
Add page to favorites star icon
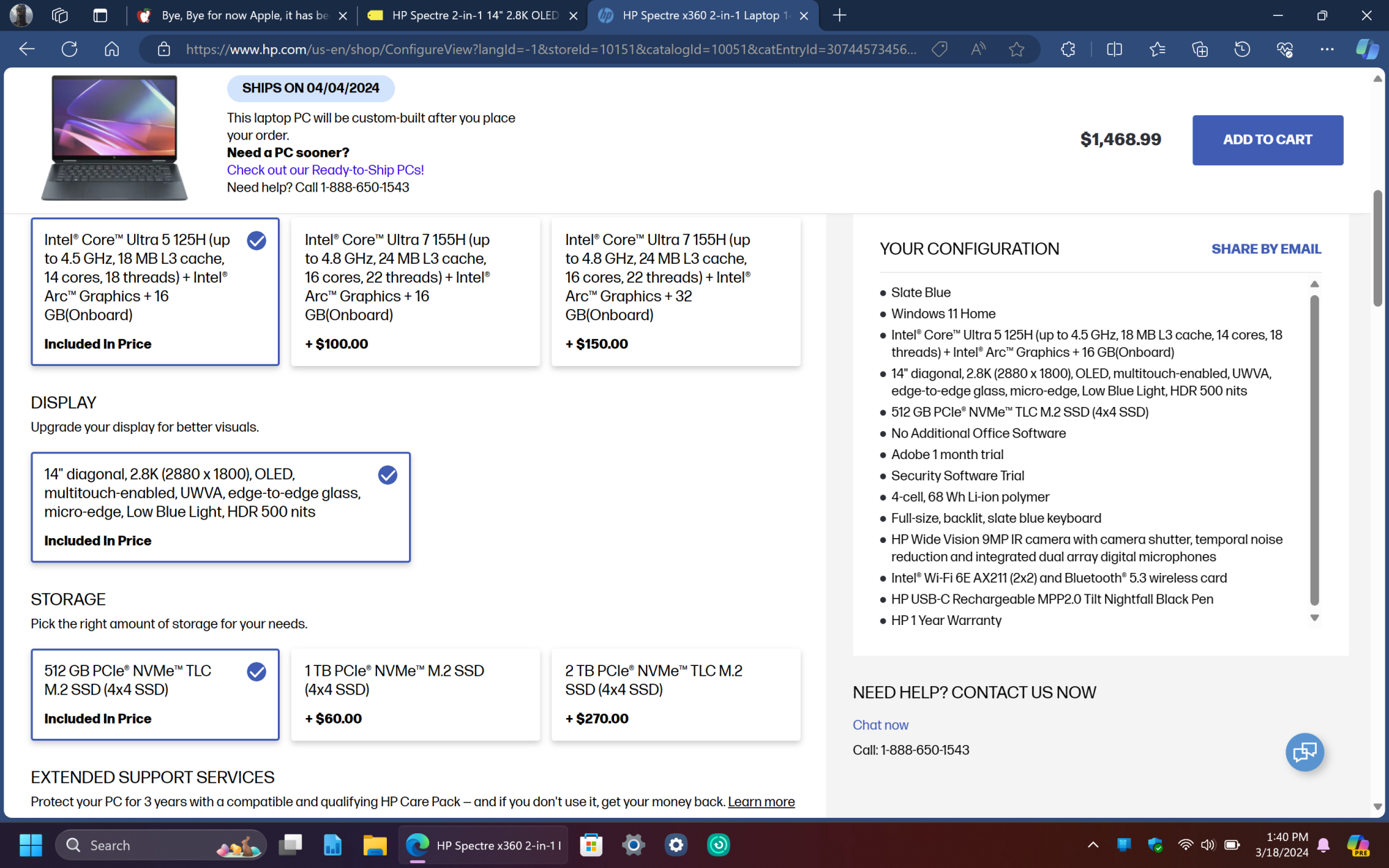pos(1017,49)
